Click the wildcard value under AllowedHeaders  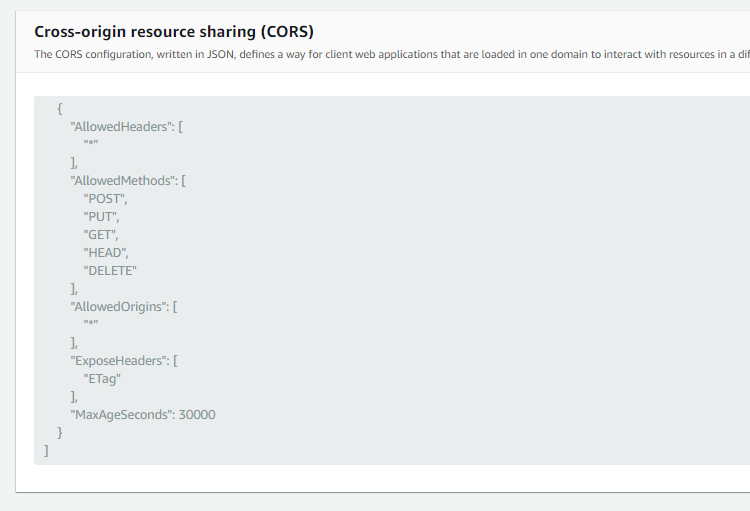(x=90, y=145)
